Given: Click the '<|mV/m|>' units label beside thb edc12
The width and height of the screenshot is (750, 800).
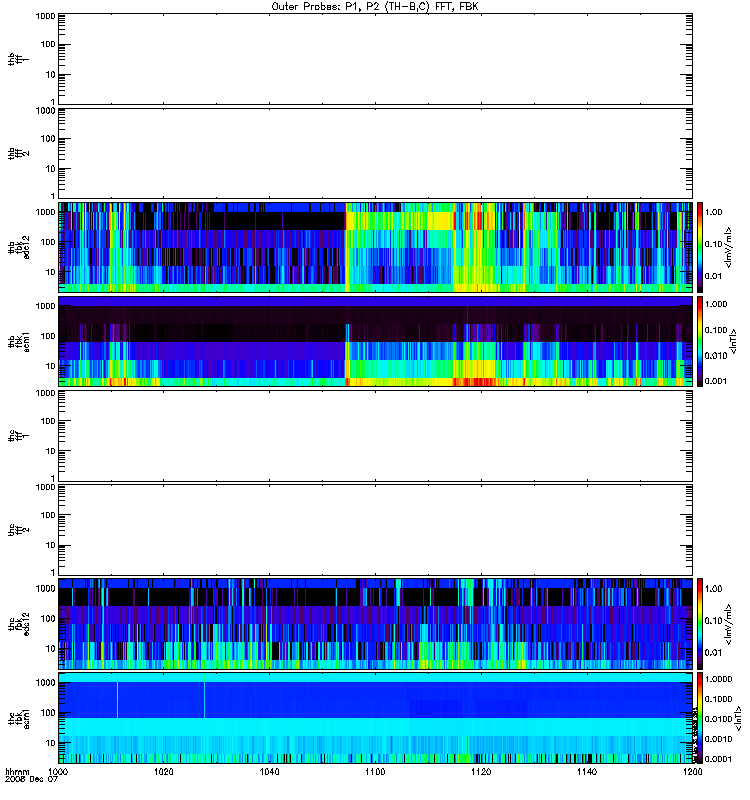Looking at the screenshot, I should coord(729,247).
